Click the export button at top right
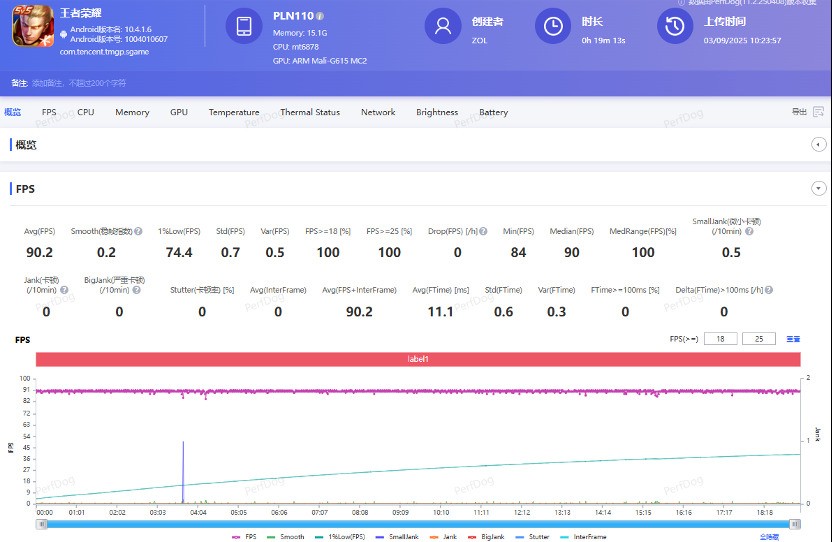 [799, 112]
